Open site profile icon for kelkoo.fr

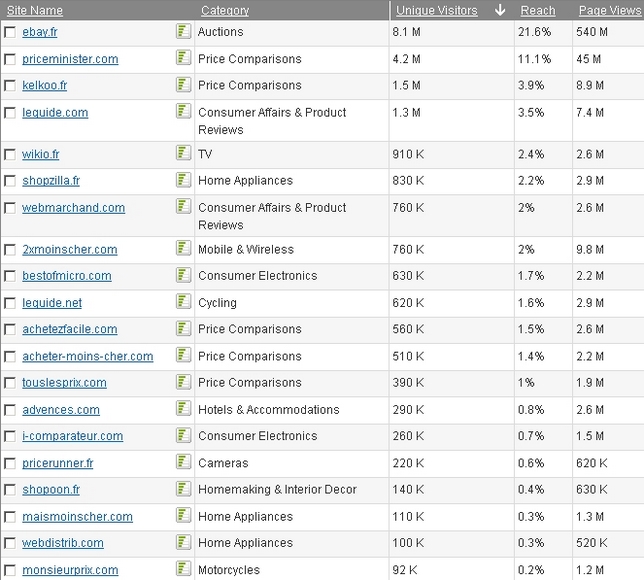coord(183,85)
